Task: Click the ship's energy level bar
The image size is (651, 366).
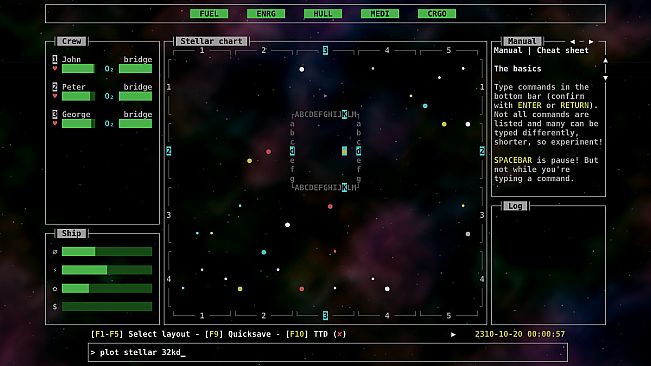Action: (107, 270)
